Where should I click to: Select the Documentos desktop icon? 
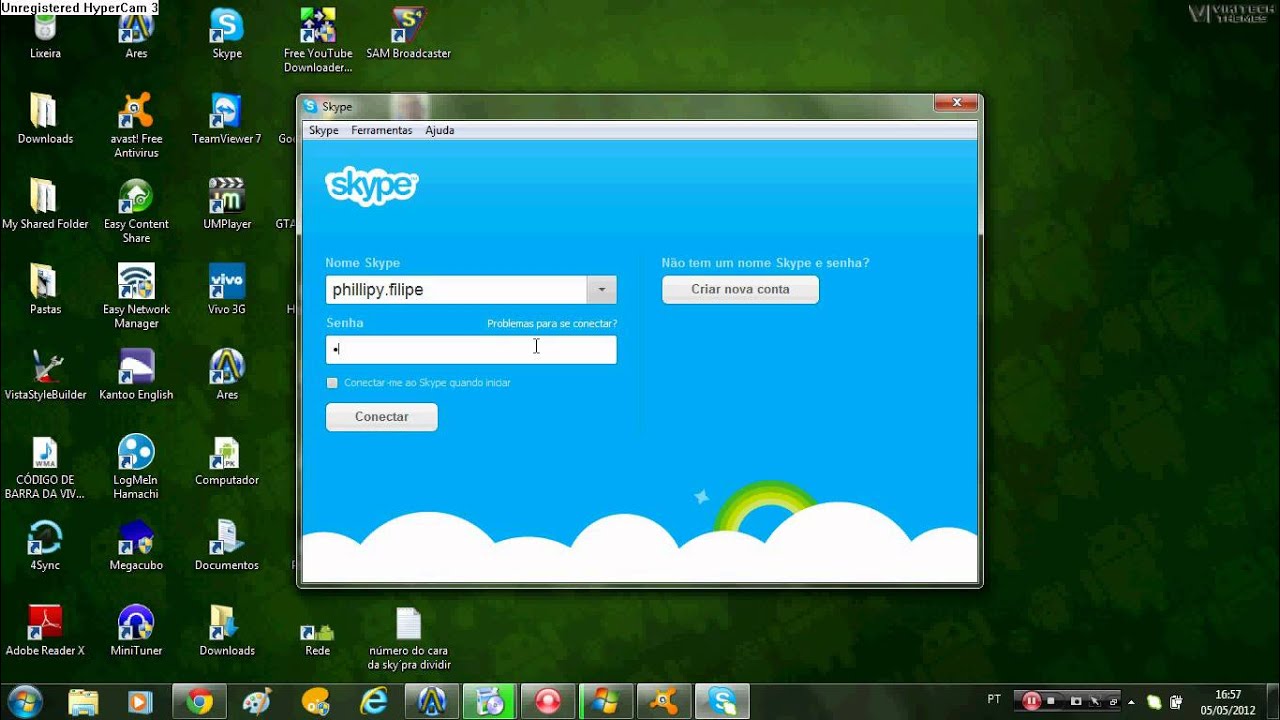[x=227, y=546]
